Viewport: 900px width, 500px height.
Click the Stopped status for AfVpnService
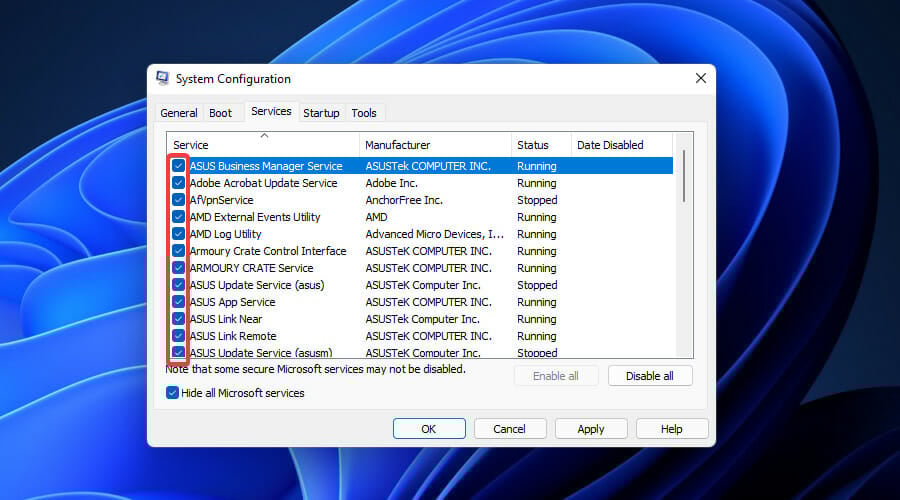(x=537, y=200)
